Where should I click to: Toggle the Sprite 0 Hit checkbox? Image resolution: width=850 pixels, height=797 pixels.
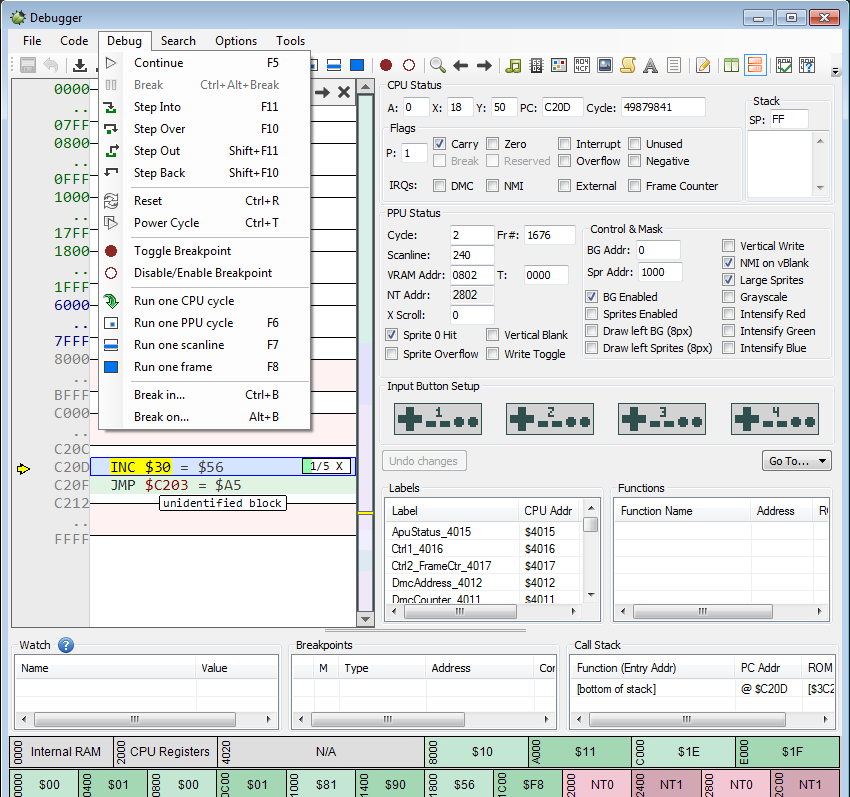pyautogui.click(x=391, y=335)
